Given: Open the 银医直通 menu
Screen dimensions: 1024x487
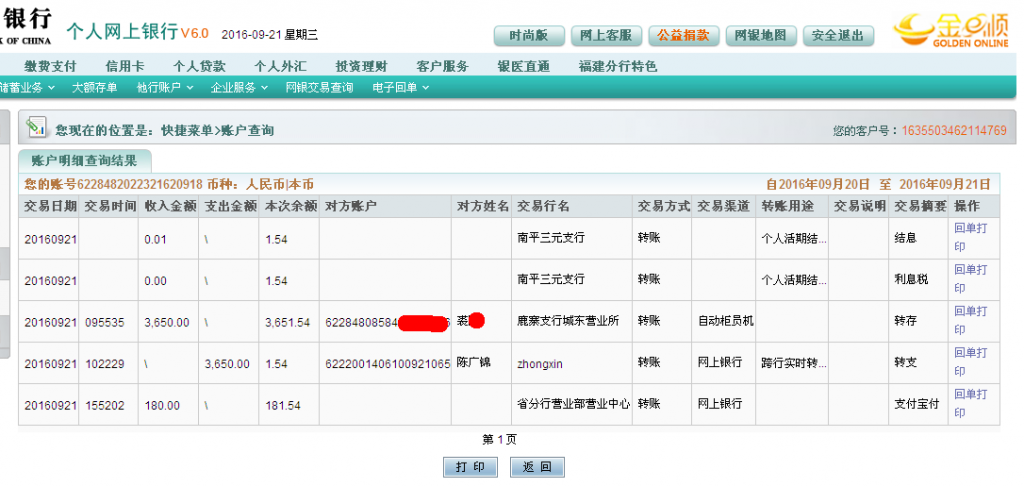Looking at the screenshot, I should (523, 66).
